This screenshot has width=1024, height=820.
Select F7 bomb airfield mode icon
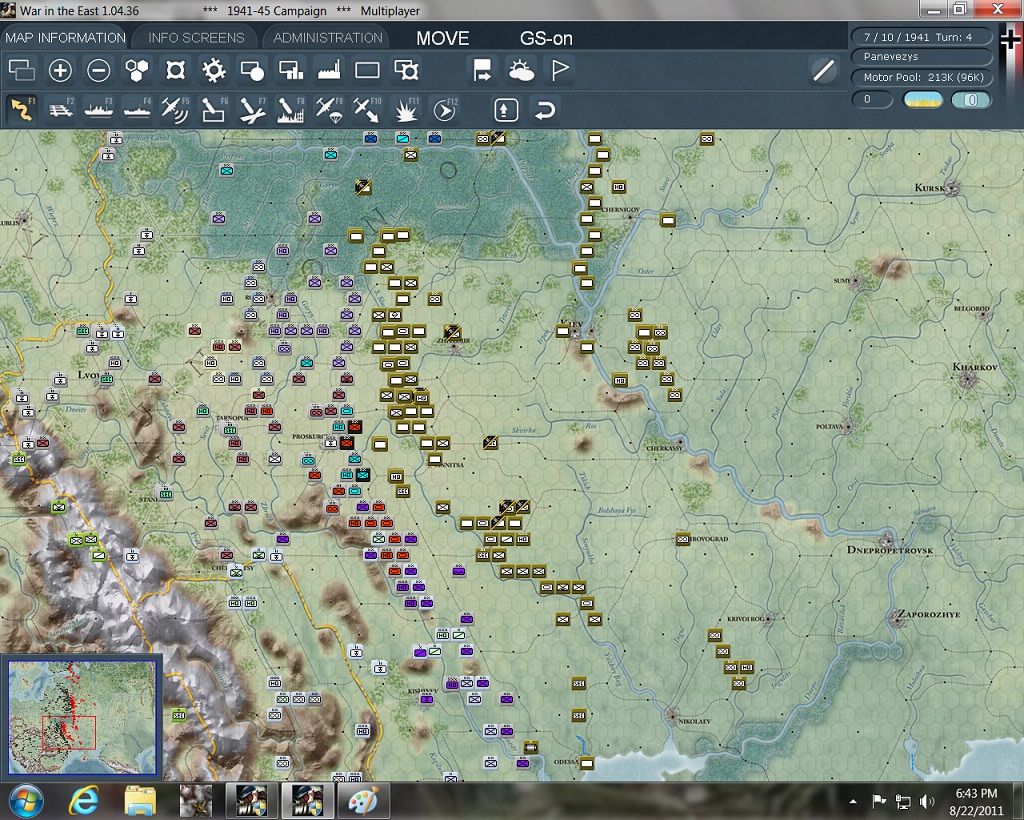(252, 109)
